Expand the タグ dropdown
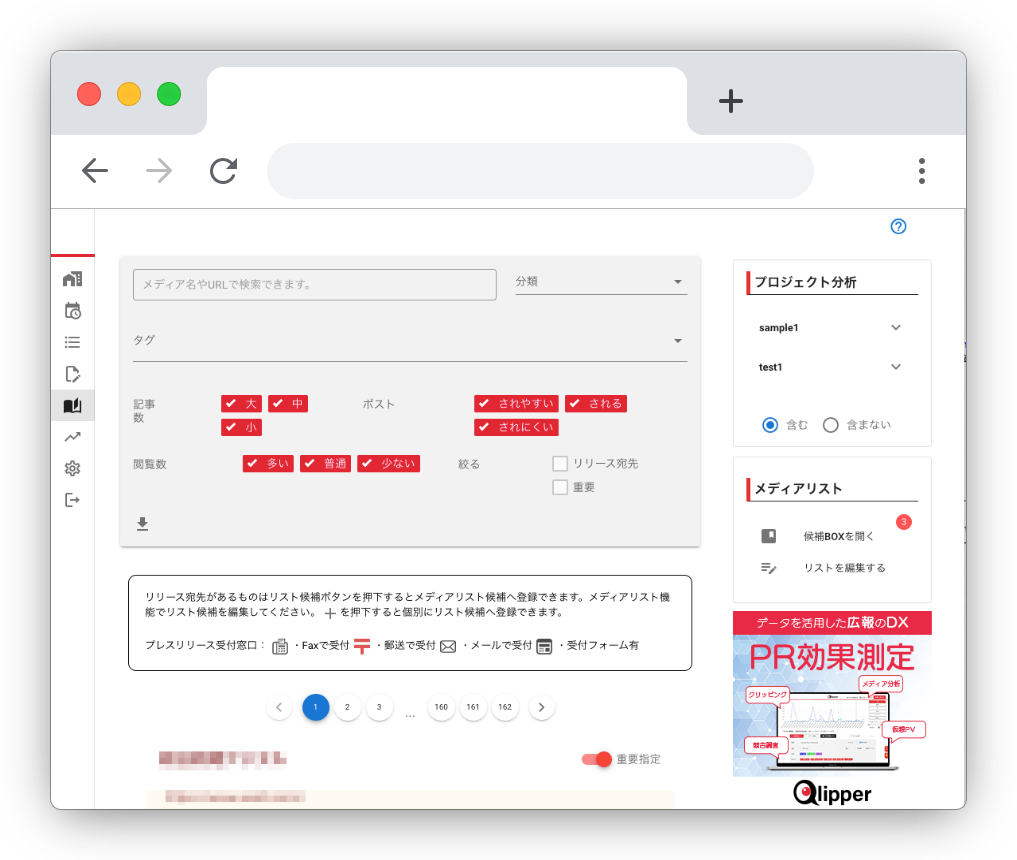This screenshot has width=1017, height=860. [410, 341]
